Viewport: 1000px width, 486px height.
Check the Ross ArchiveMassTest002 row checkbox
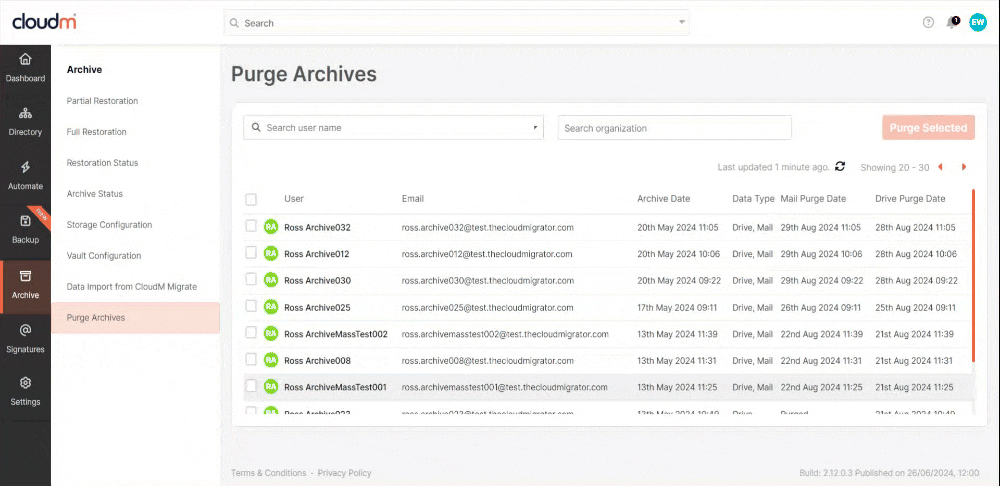[251, 333]
